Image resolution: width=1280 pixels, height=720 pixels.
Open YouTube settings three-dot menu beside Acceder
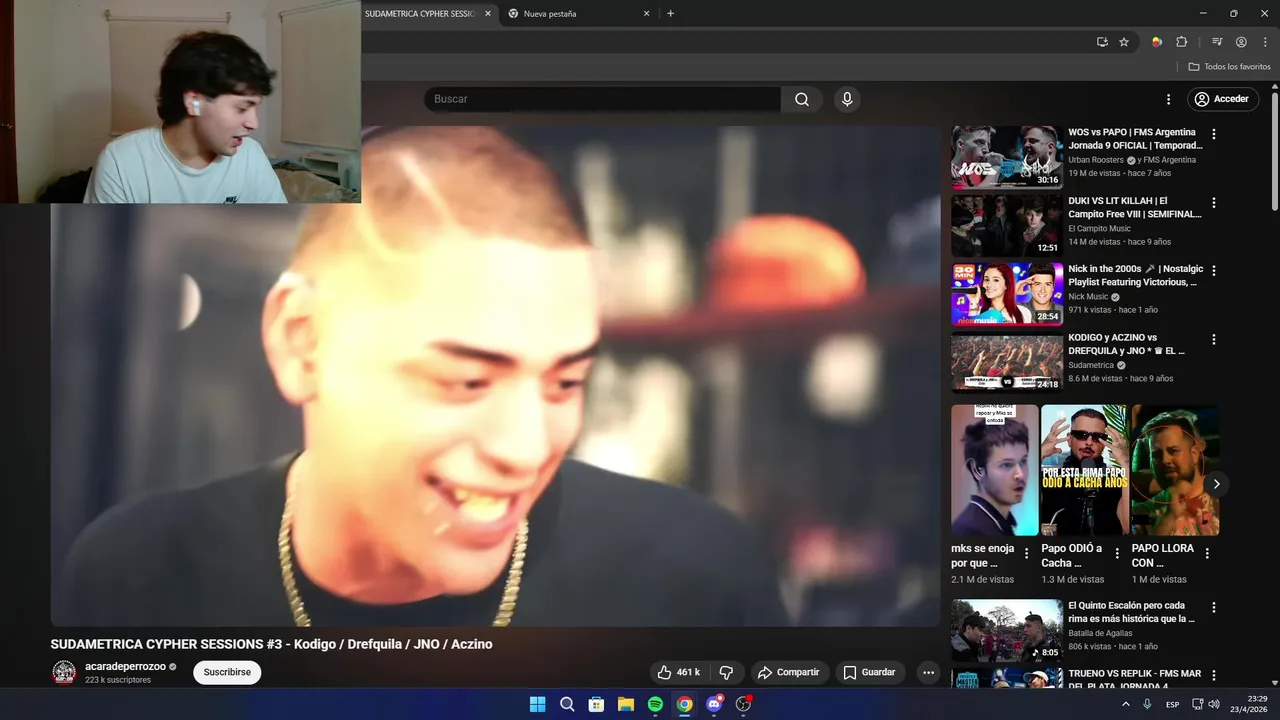click(x=1168, y=99)
